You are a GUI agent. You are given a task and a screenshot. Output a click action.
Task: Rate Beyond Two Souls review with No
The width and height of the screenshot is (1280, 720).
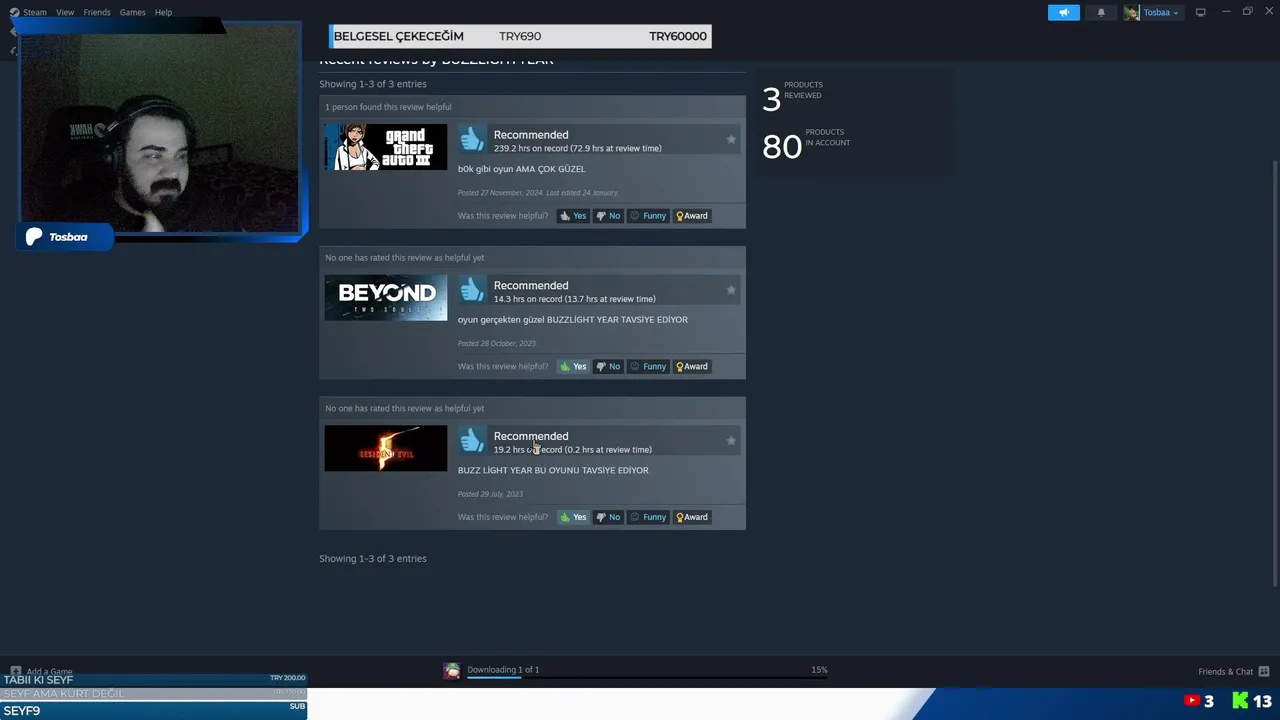pos(608,366)
